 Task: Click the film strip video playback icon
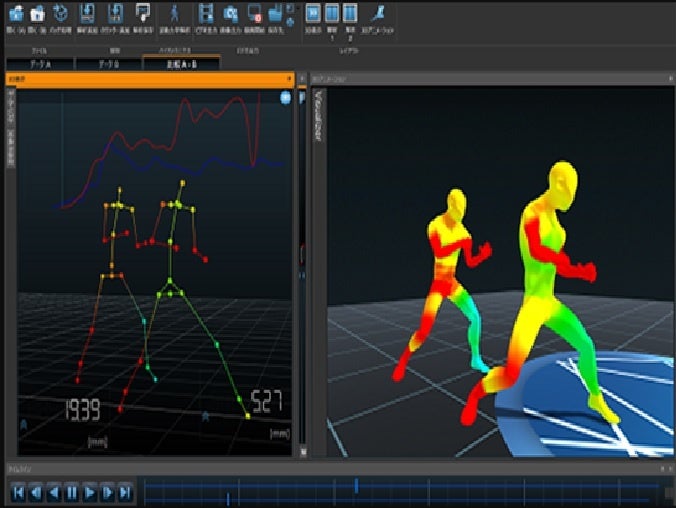(206, 14)
